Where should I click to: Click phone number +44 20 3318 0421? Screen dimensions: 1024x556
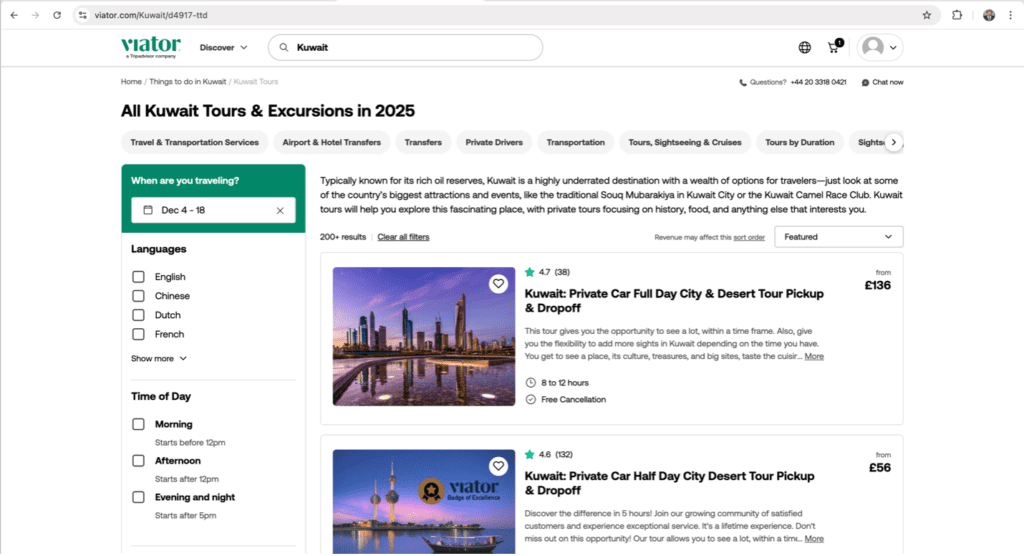click(x=818, y=82)
